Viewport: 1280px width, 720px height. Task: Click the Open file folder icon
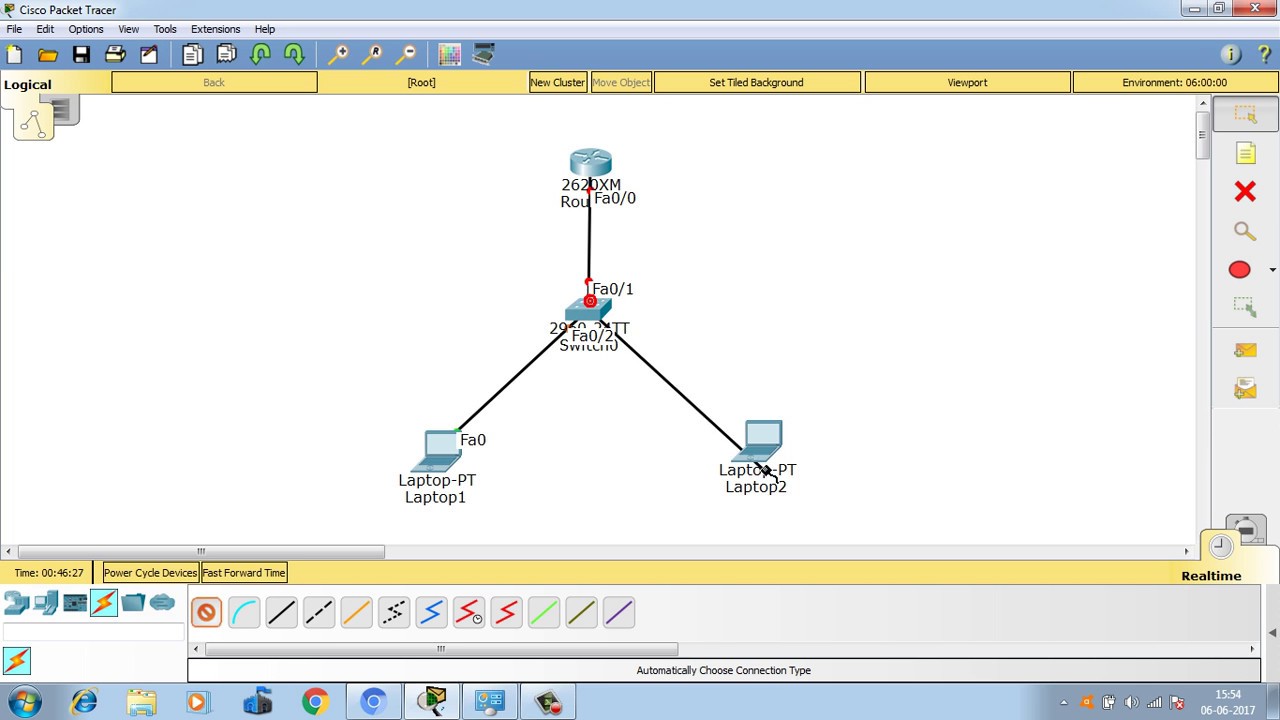47,55
